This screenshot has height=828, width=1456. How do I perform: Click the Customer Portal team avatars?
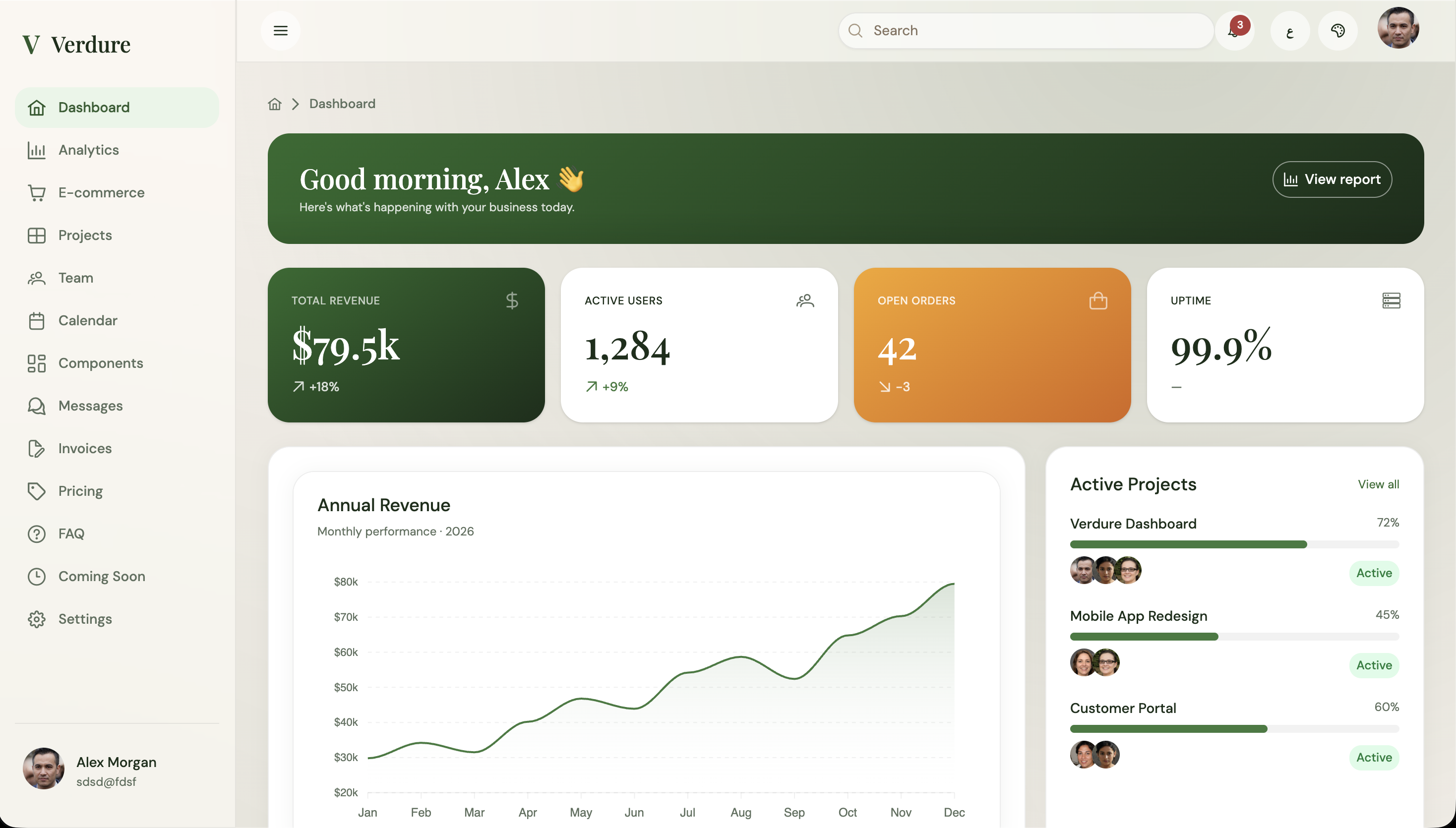(1094, 755)
